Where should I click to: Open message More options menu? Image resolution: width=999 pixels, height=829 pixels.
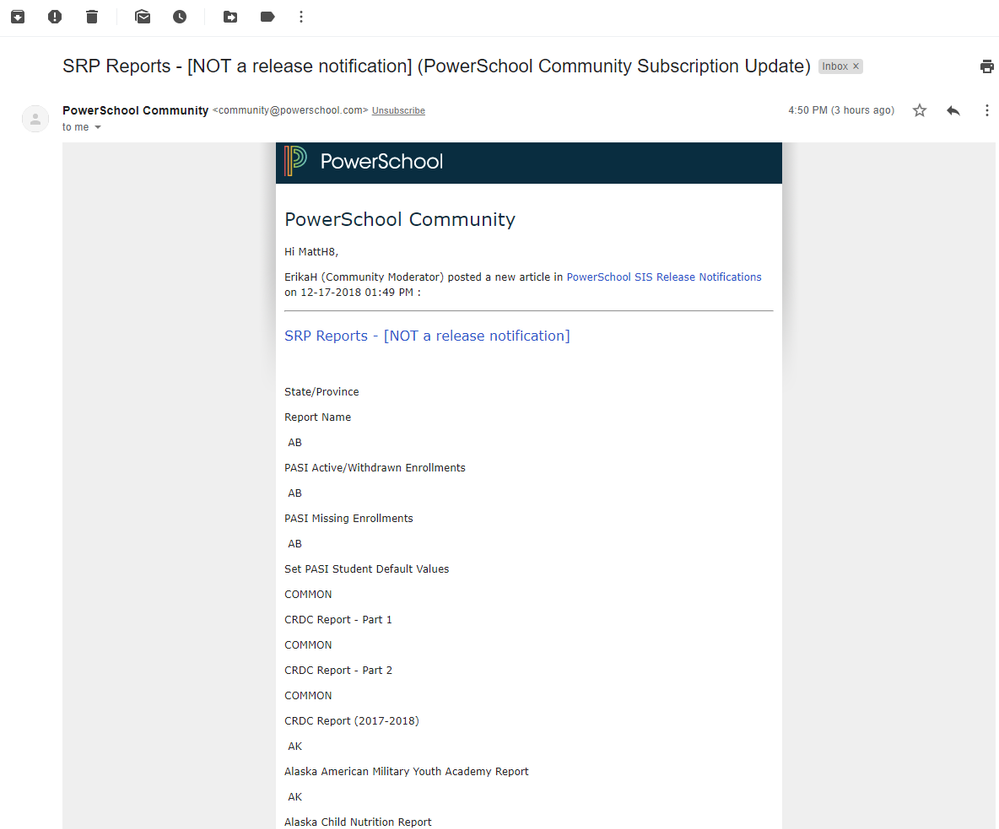(987, 111)
